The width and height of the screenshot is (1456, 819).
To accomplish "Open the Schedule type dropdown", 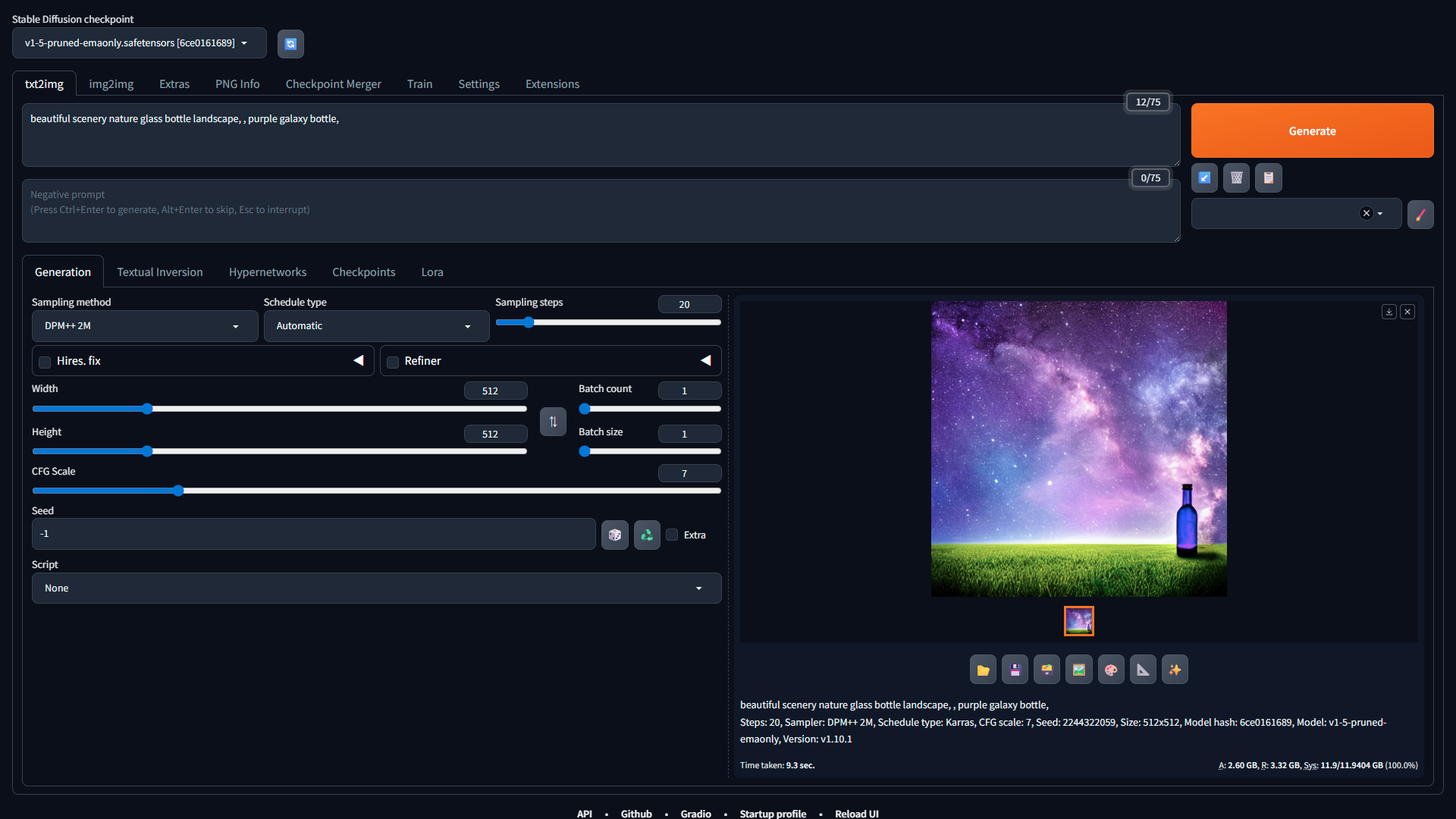I will pos(375,326).
